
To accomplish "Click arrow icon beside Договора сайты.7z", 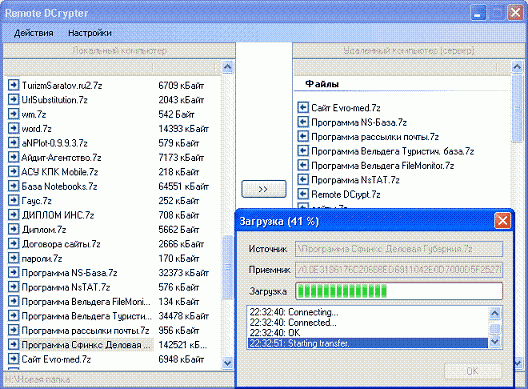I will (13, 244).
